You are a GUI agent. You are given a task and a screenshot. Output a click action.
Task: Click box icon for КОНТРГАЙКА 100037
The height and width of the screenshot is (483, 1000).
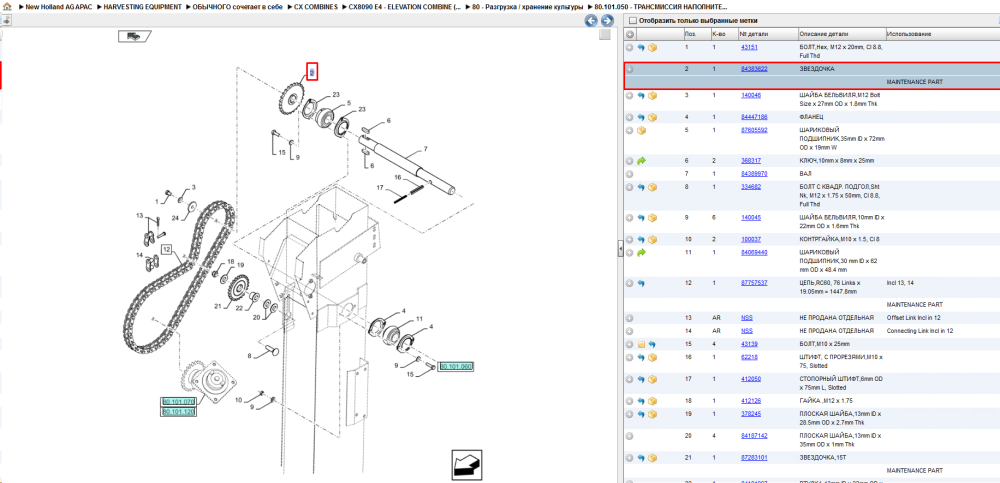pyautogui.click(x=652, y=239)
